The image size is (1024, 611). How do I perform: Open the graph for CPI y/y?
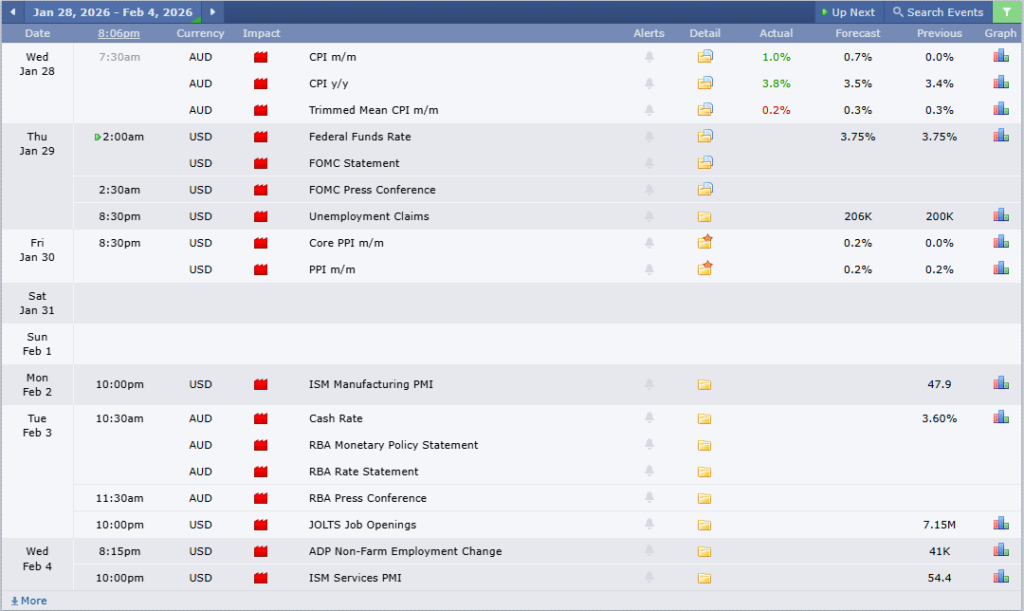pyautogui.click(x=1000, y=83)
